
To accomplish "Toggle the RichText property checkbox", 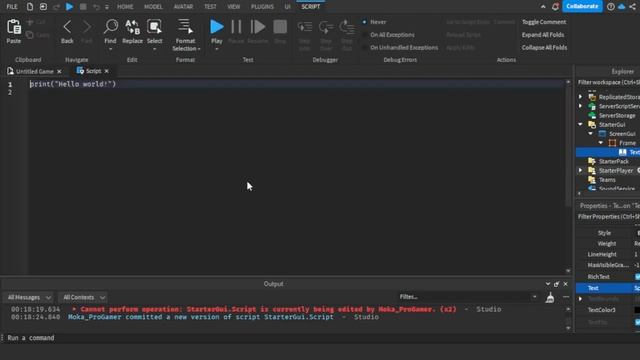I will 637,277.
